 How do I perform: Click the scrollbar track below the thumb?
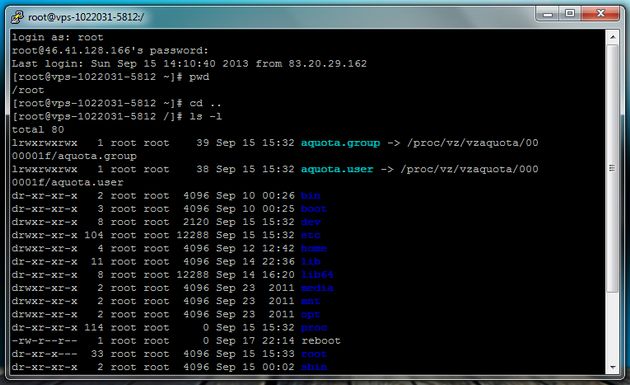click(x=612, y=326)
